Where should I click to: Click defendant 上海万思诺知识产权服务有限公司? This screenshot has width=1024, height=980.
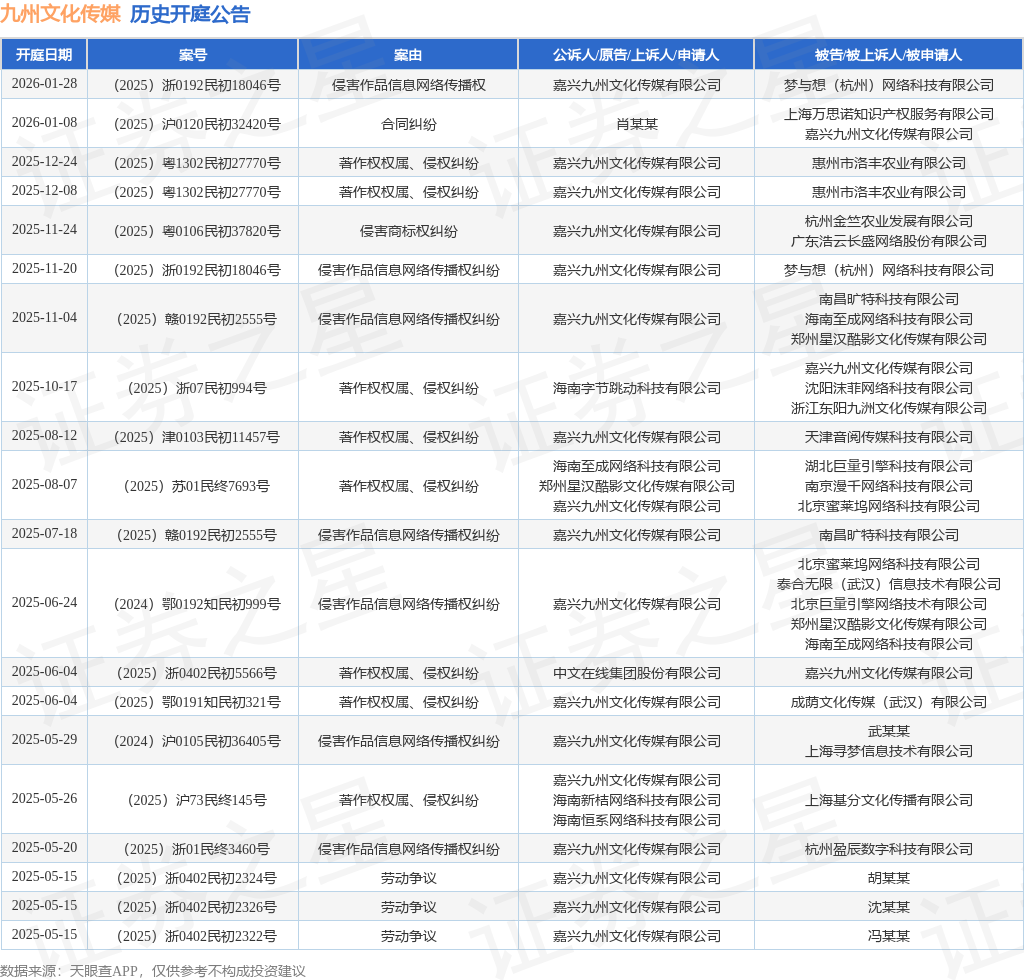pyautogui.click(x=889, y=114)
